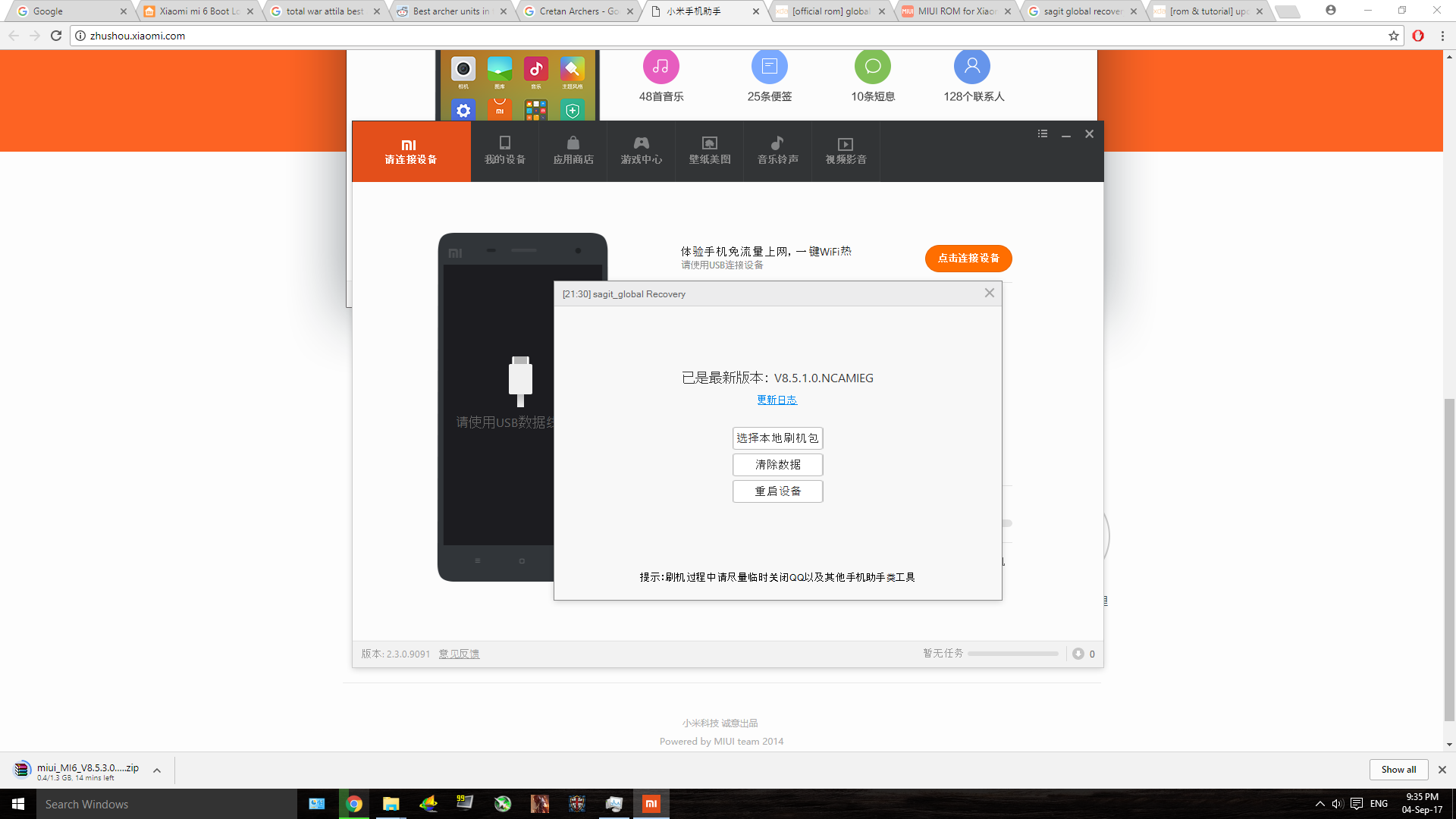Viewport: 1456px width, 819px height.
Task: Open the 壁纸美图 wallpaper icon
Action: click(x=710, y=143)
